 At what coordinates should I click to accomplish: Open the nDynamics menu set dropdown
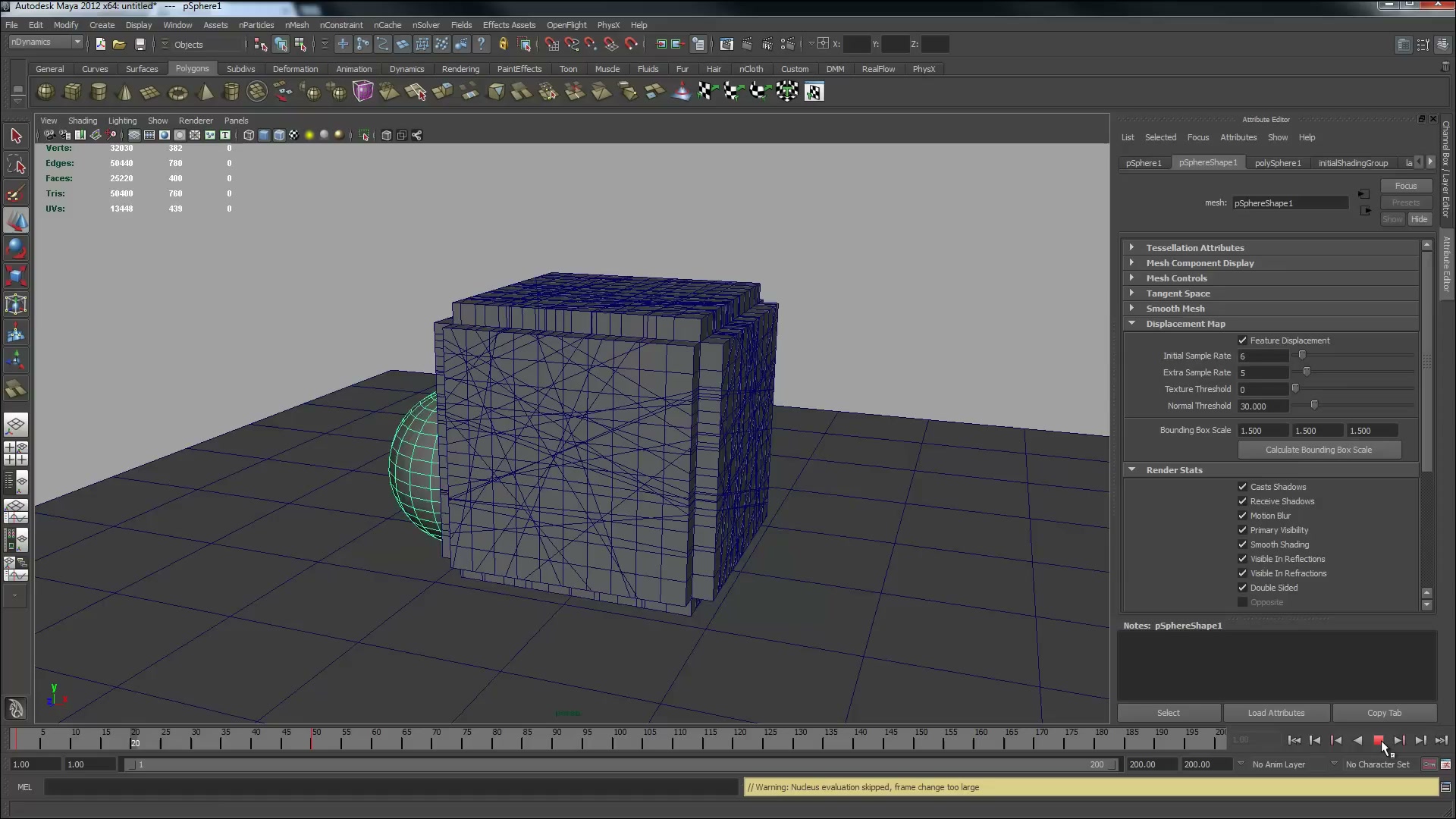[45, 42]
